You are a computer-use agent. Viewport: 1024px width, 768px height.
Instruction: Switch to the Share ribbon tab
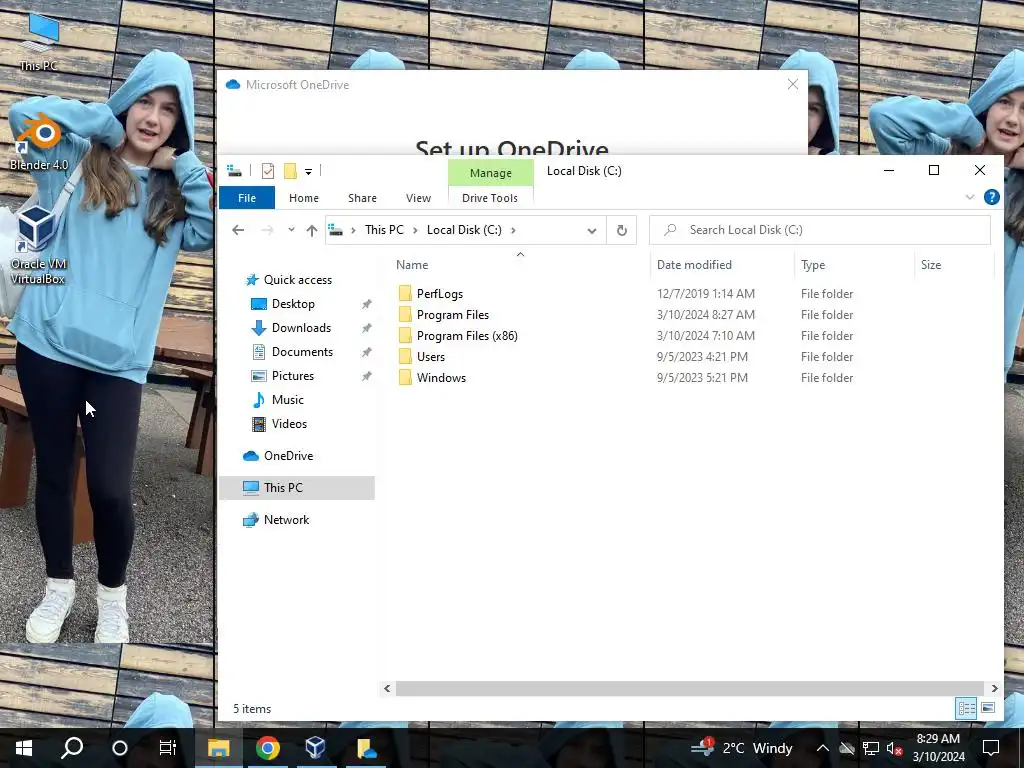(x=362, y=198)
